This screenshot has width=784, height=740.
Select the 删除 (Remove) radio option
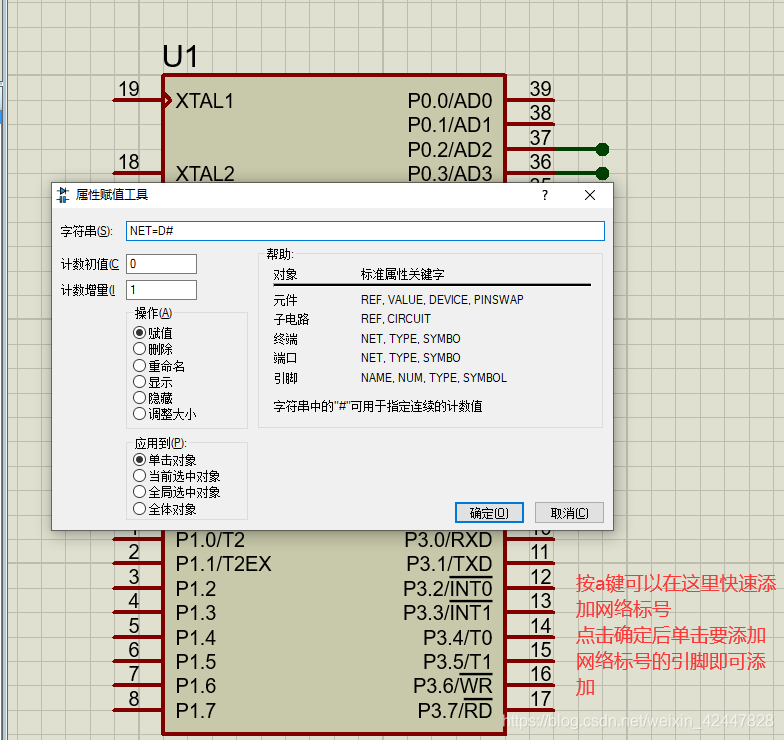tap(153, 349)
